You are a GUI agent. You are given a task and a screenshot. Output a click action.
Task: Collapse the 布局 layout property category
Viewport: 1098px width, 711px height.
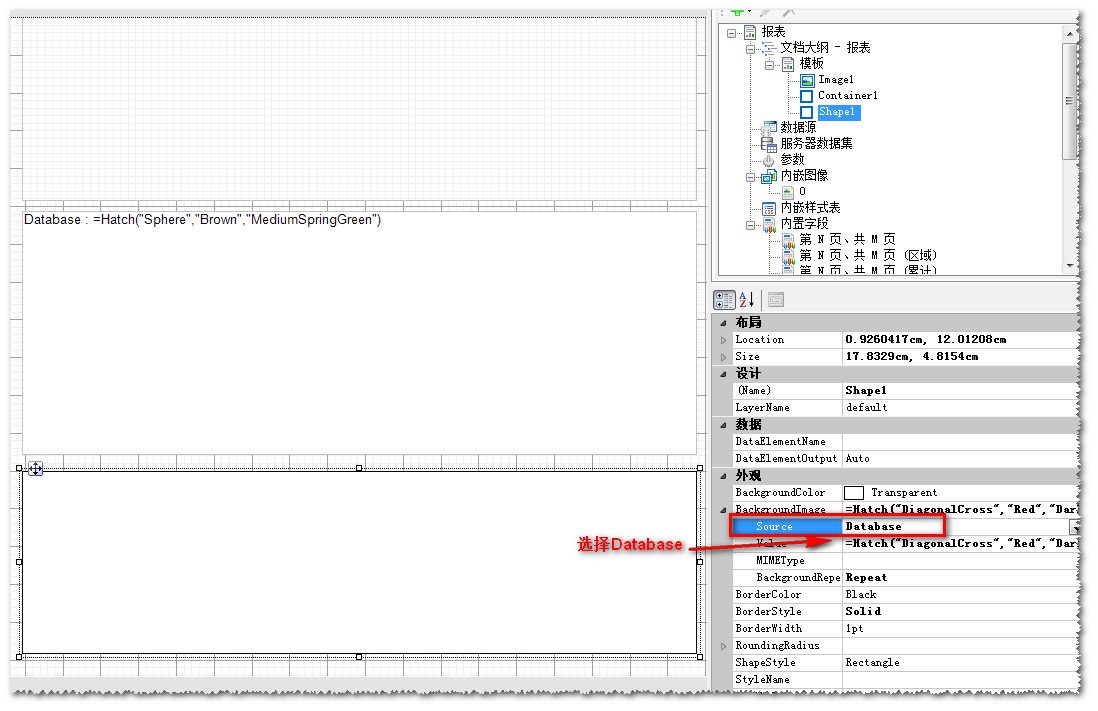pyautogui.click(x=723, y=322)
